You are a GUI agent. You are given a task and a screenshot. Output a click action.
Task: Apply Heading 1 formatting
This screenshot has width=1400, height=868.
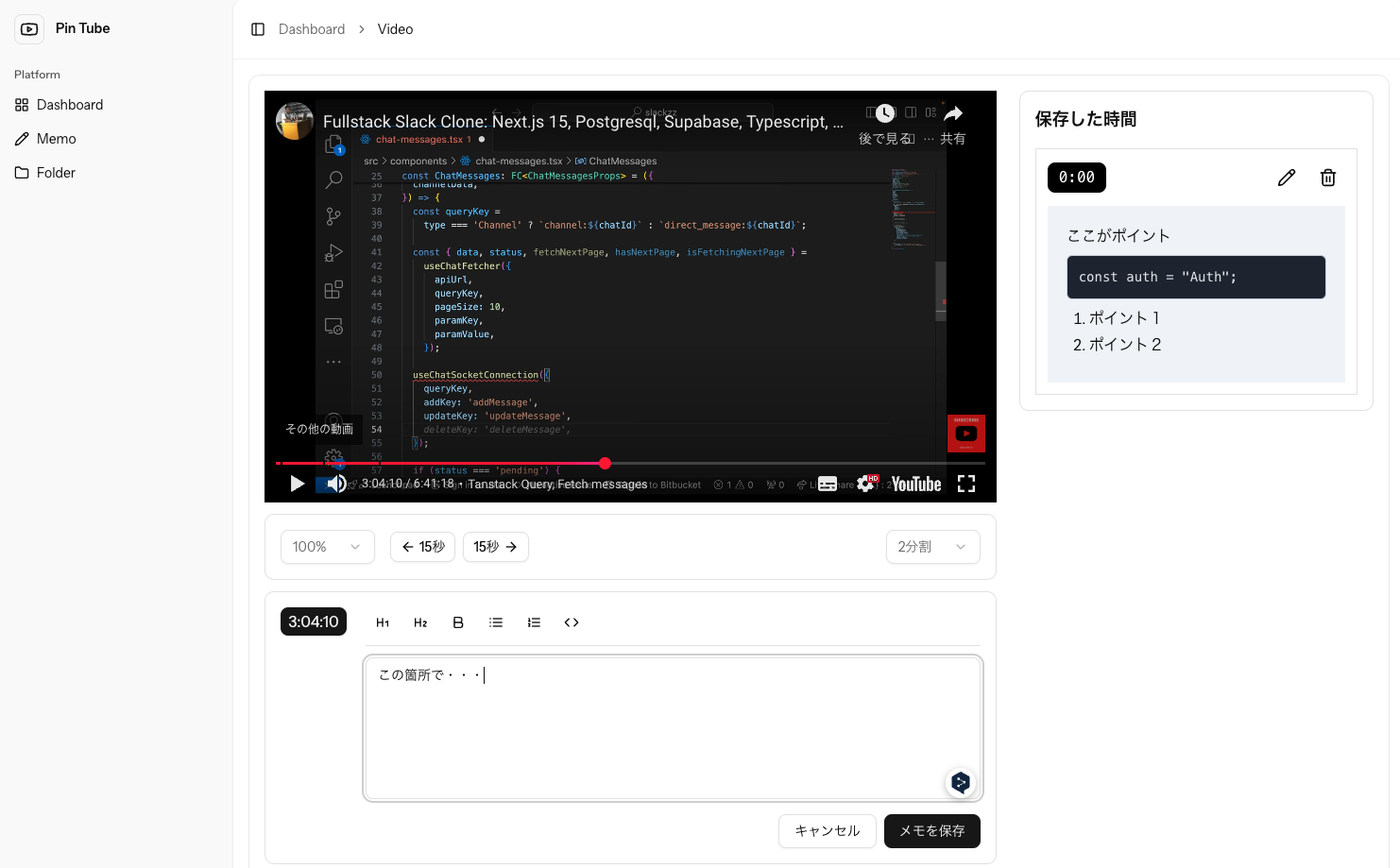pyautogui.click(x=383, y=622)
